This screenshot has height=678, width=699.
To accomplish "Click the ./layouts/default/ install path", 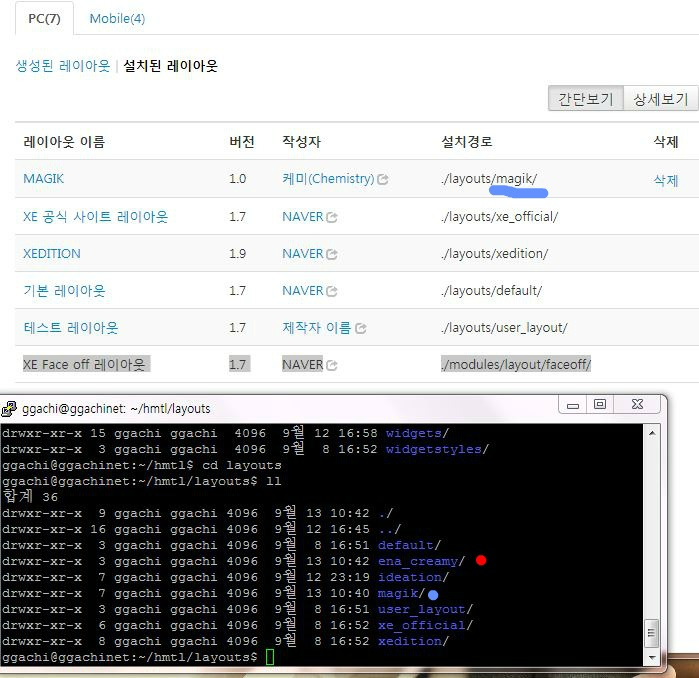I will (491, 291).
